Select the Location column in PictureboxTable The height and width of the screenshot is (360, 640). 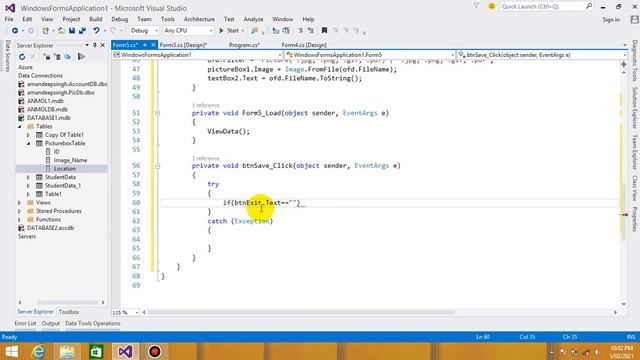click(64, 169)
